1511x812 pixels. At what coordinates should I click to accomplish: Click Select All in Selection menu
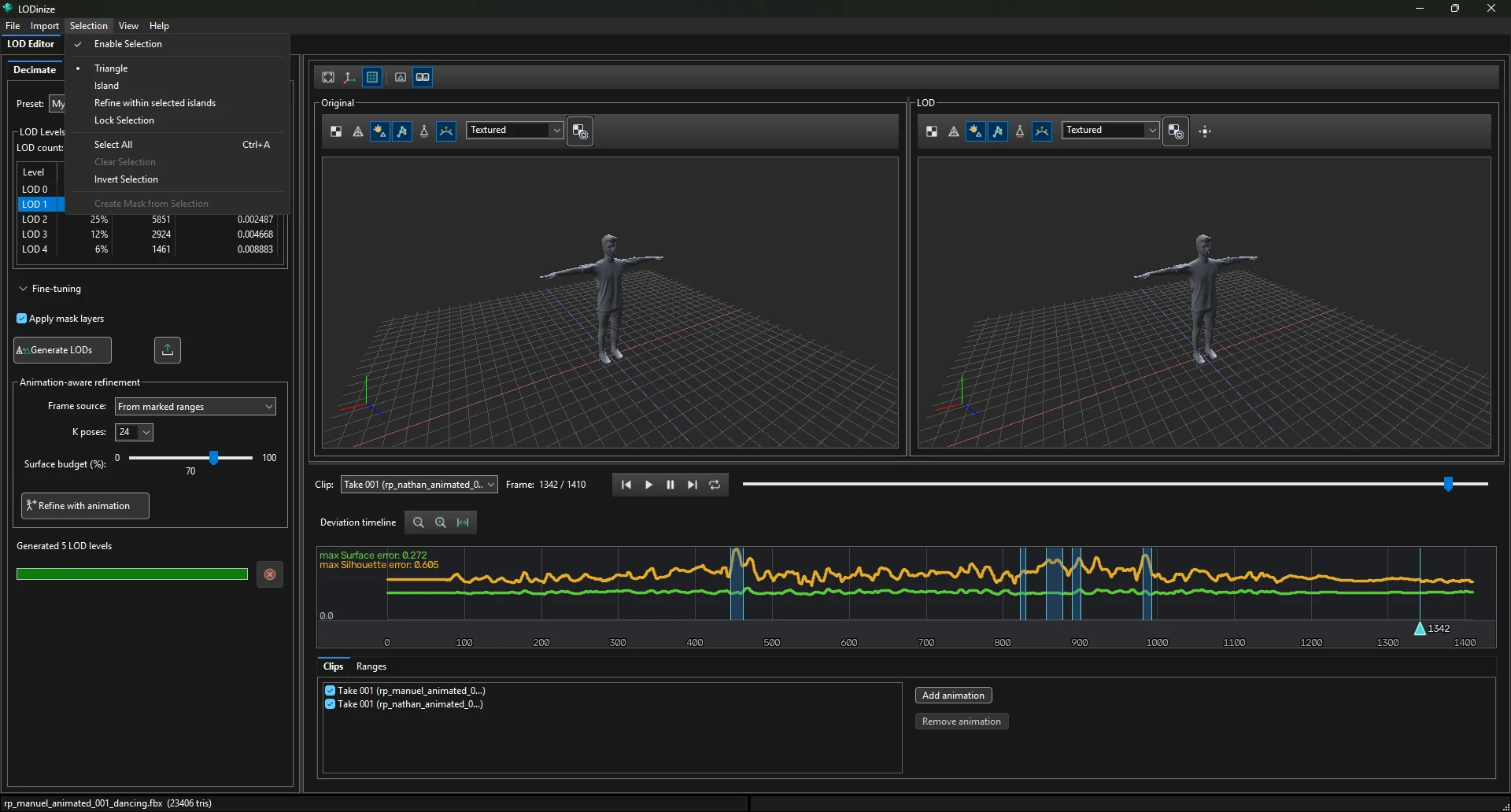[x=178, y=145]
